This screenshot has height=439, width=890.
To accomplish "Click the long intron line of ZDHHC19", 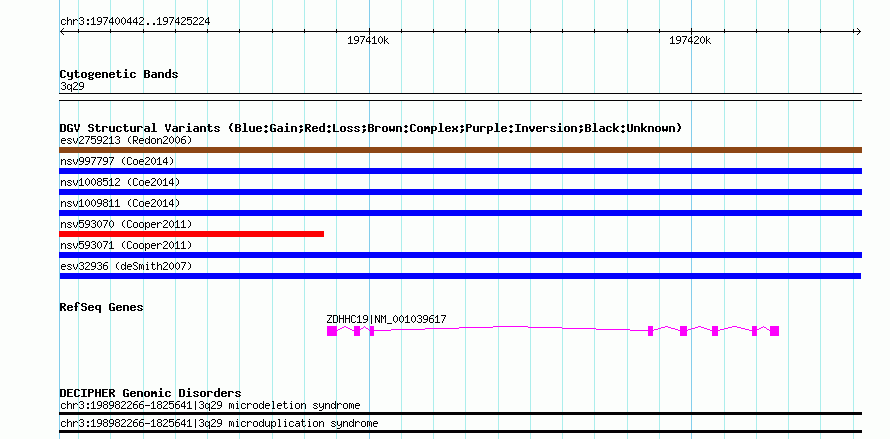I will [511, 328].
